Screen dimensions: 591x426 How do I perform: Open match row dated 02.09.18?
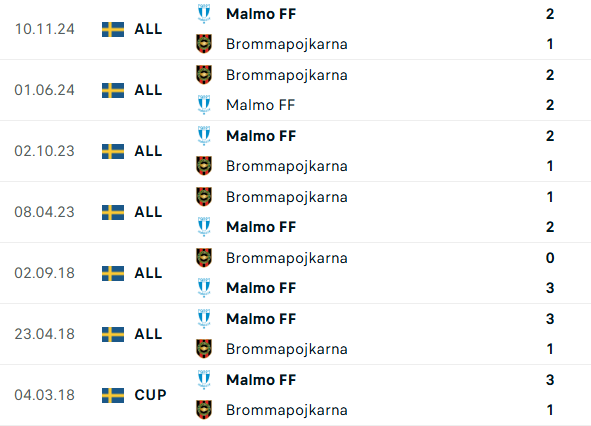[296, 273]
